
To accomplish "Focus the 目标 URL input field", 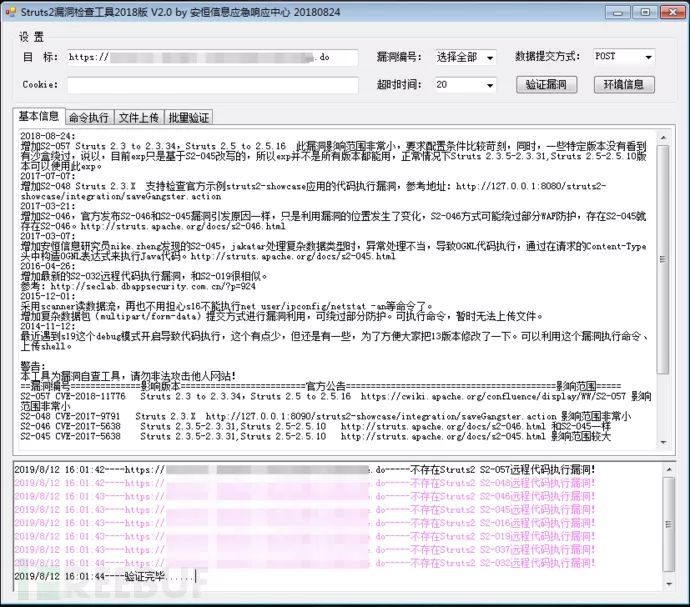I will 213,57.
